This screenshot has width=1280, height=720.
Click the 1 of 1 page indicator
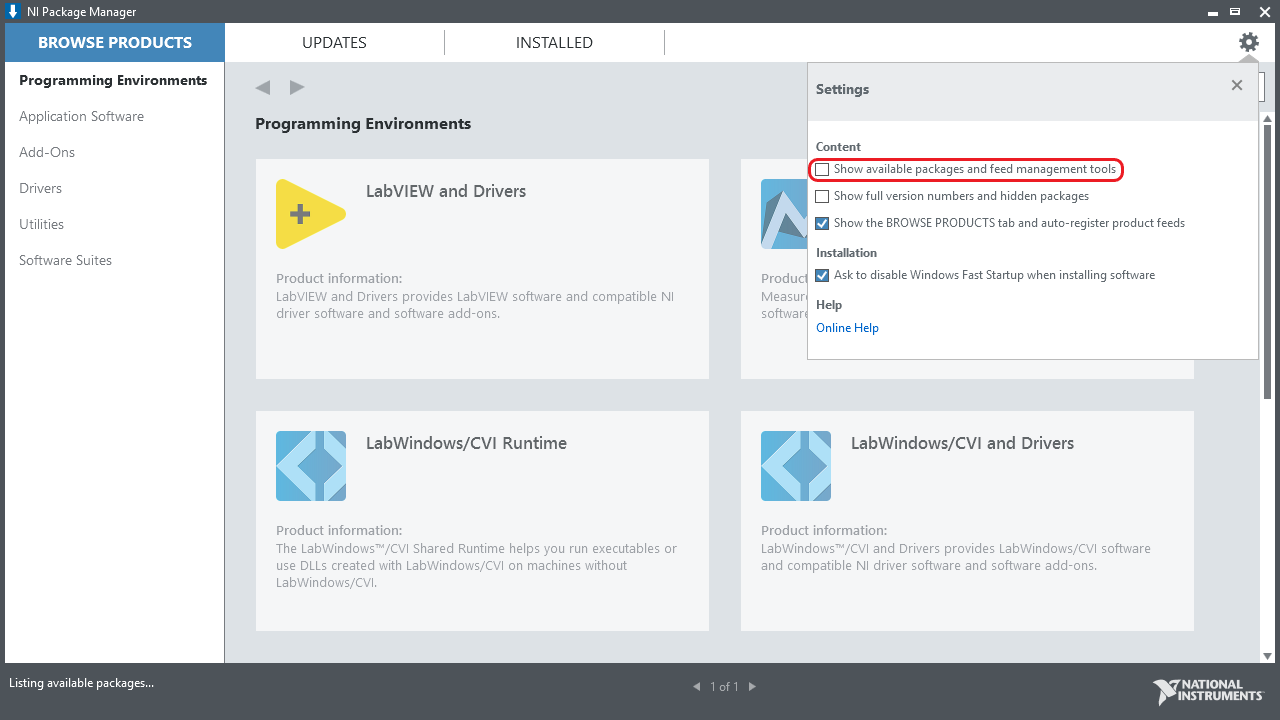[x=724, y=687]
